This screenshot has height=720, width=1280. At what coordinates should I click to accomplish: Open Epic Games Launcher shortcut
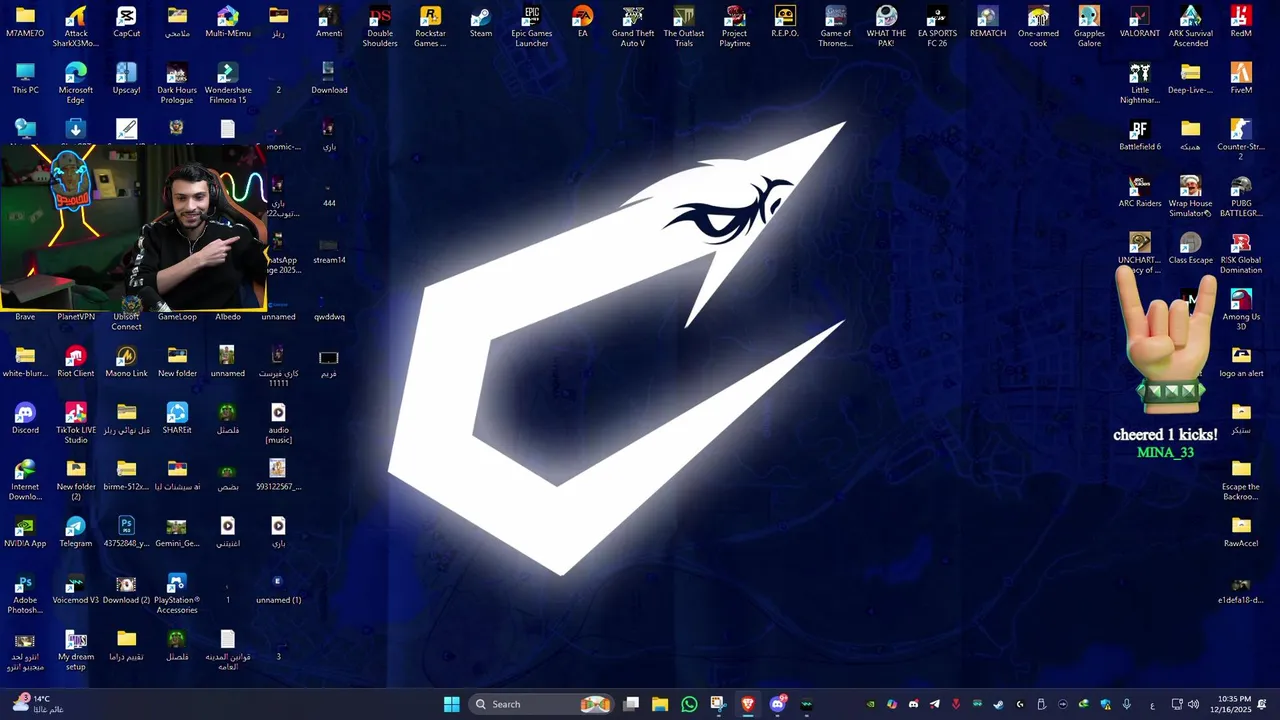(532, 27)
